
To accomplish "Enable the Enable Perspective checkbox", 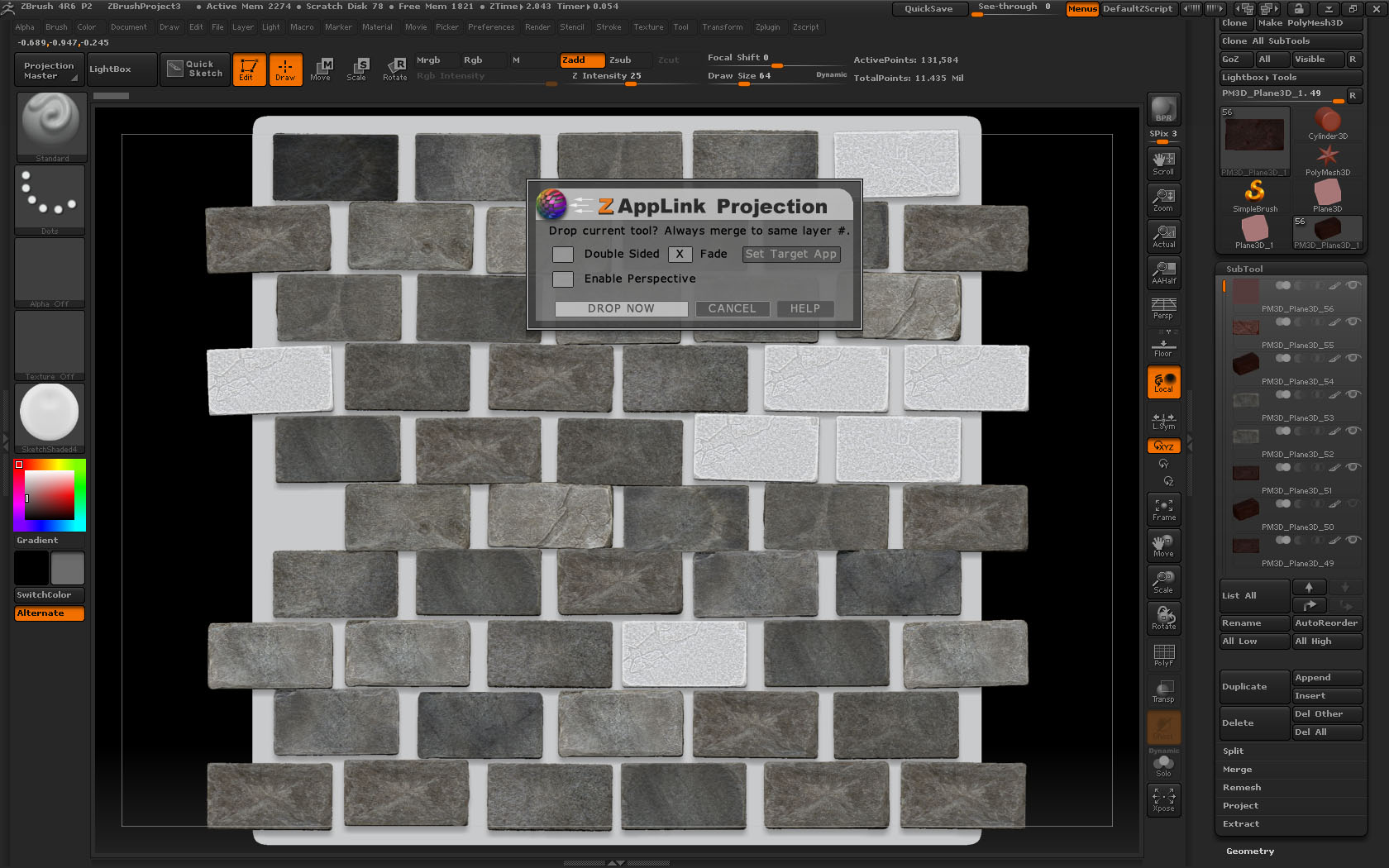I will (563, 279).
